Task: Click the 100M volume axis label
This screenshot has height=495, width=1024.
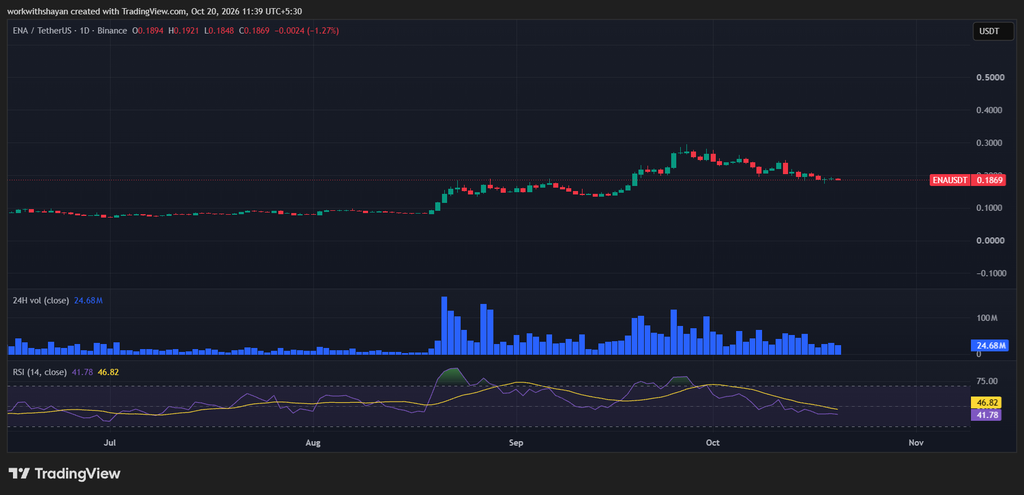Action: tap(987, 318)
